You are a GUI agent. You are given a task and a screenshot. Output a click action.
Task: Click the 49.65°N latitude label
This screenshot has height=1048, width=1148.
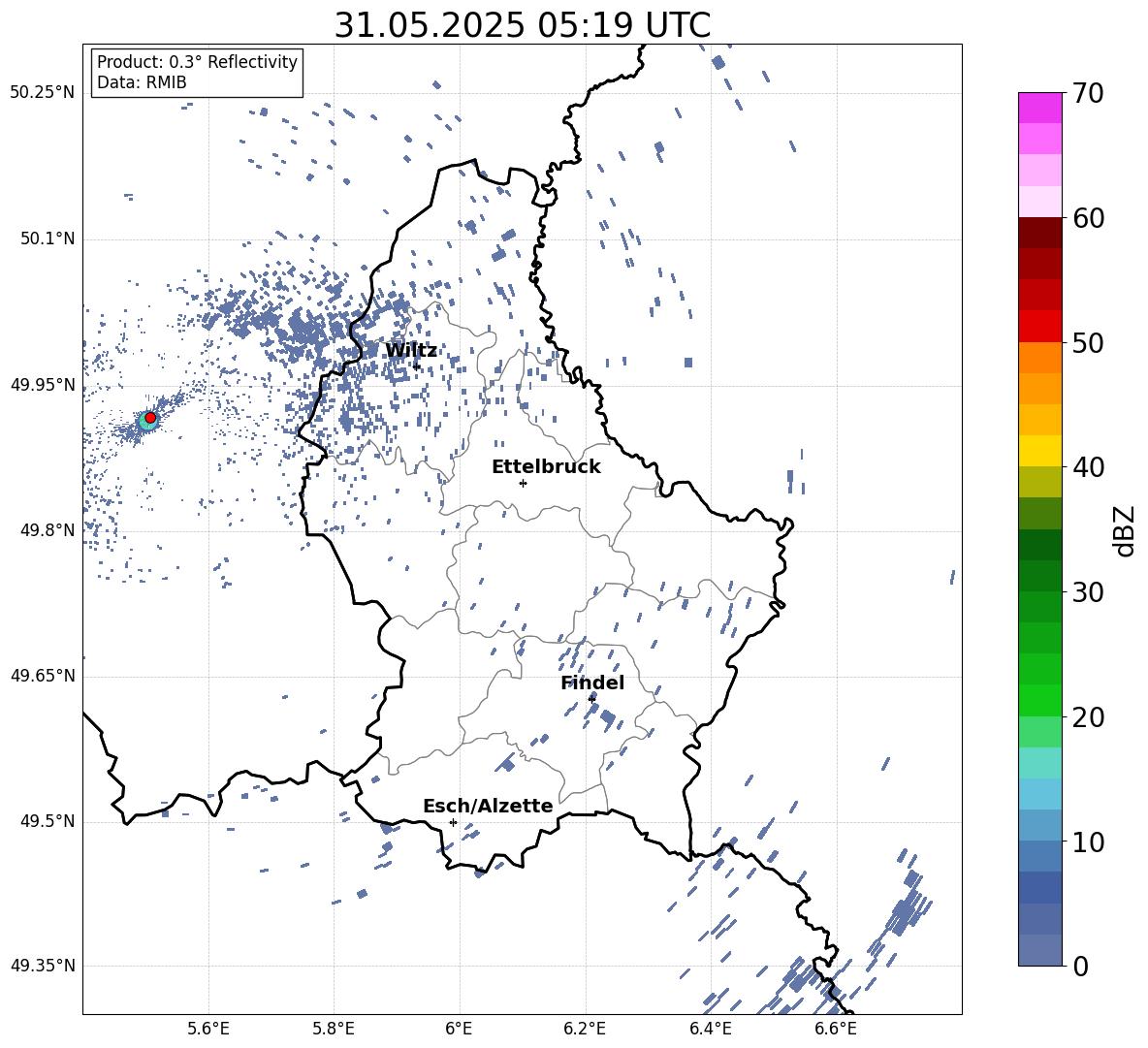point(42,675)
